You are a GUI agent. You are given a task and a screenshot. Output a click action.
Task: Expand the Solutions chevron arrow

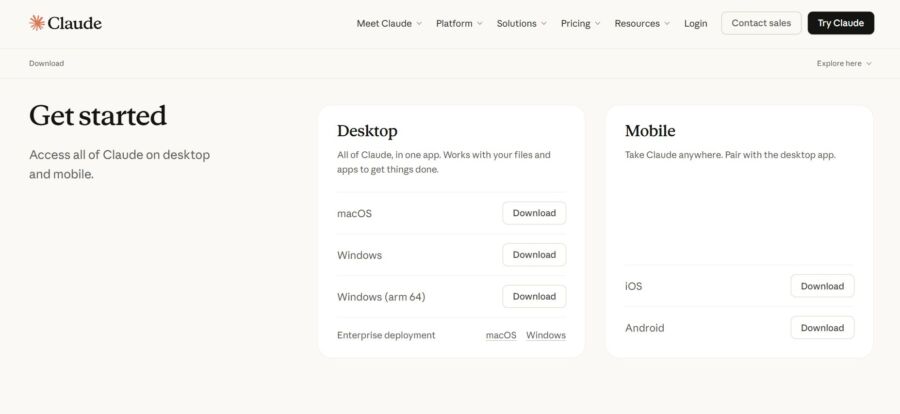544,24
